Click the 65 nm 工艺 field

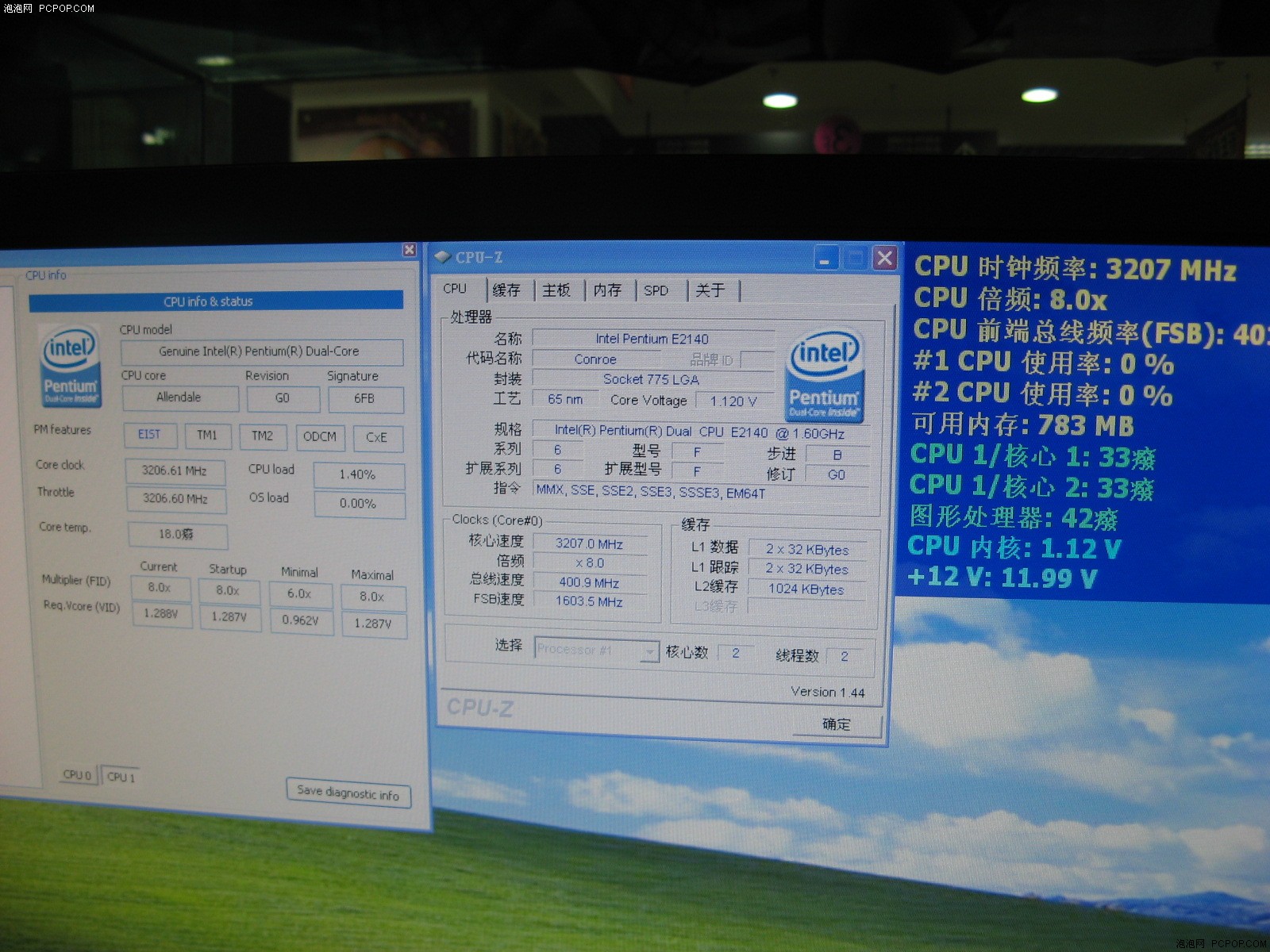point(565,400)
